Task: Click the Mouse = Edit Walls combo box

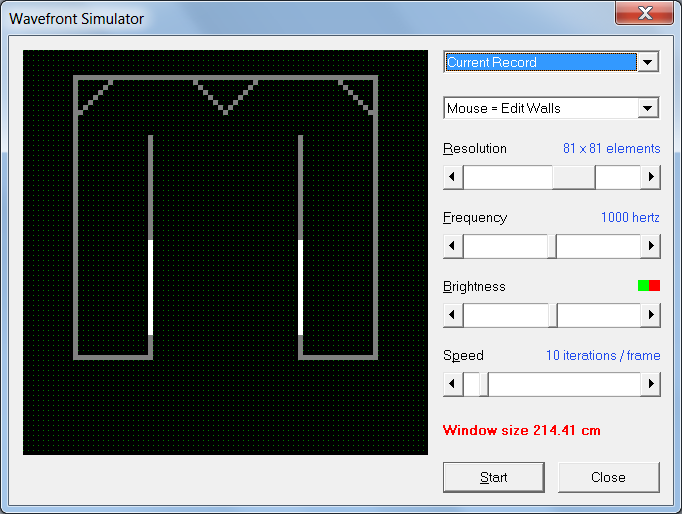Action: [x=551, y=108]
